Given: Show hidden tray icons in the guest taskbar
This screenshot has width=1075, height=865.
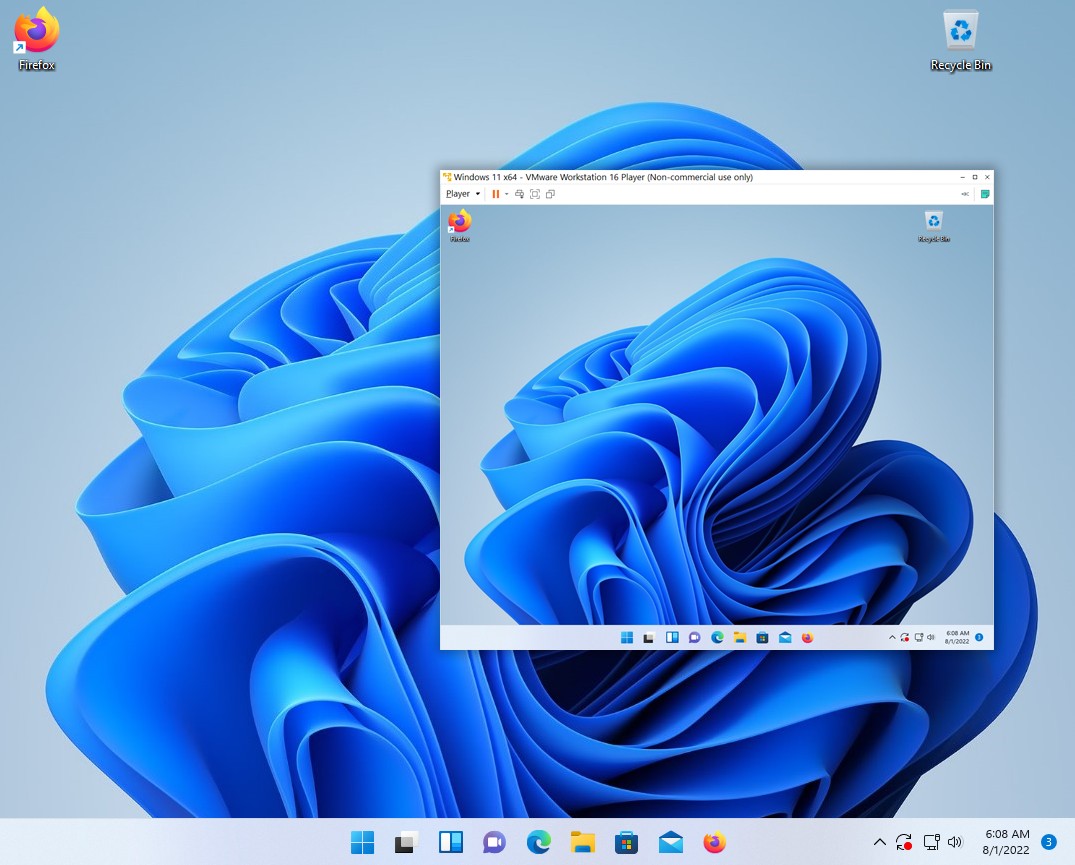Looking at the screenshot, I should [x=892, y=637].
